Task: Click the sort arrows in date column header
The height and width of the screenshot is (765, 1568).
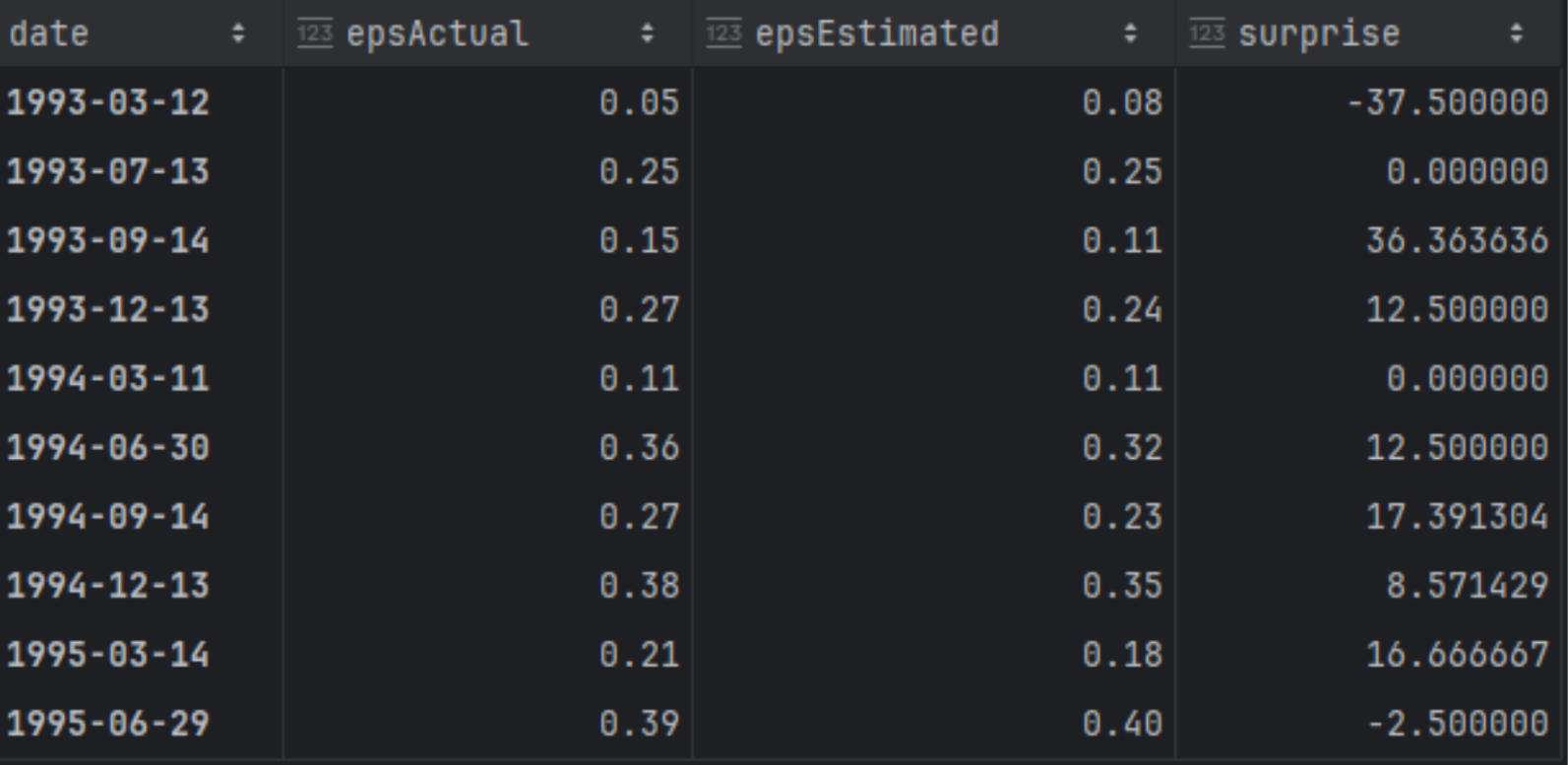Action: pos(237,34)
